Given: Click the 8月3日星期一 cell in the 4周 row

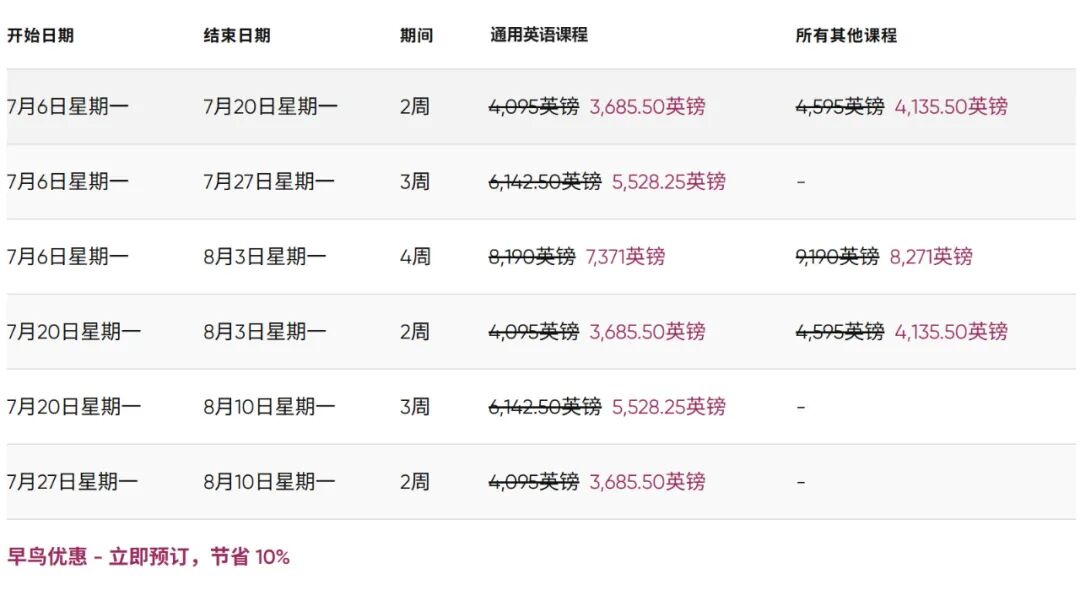Looking at the screenshot, I should pyautogui.click(x=265, y=257).
